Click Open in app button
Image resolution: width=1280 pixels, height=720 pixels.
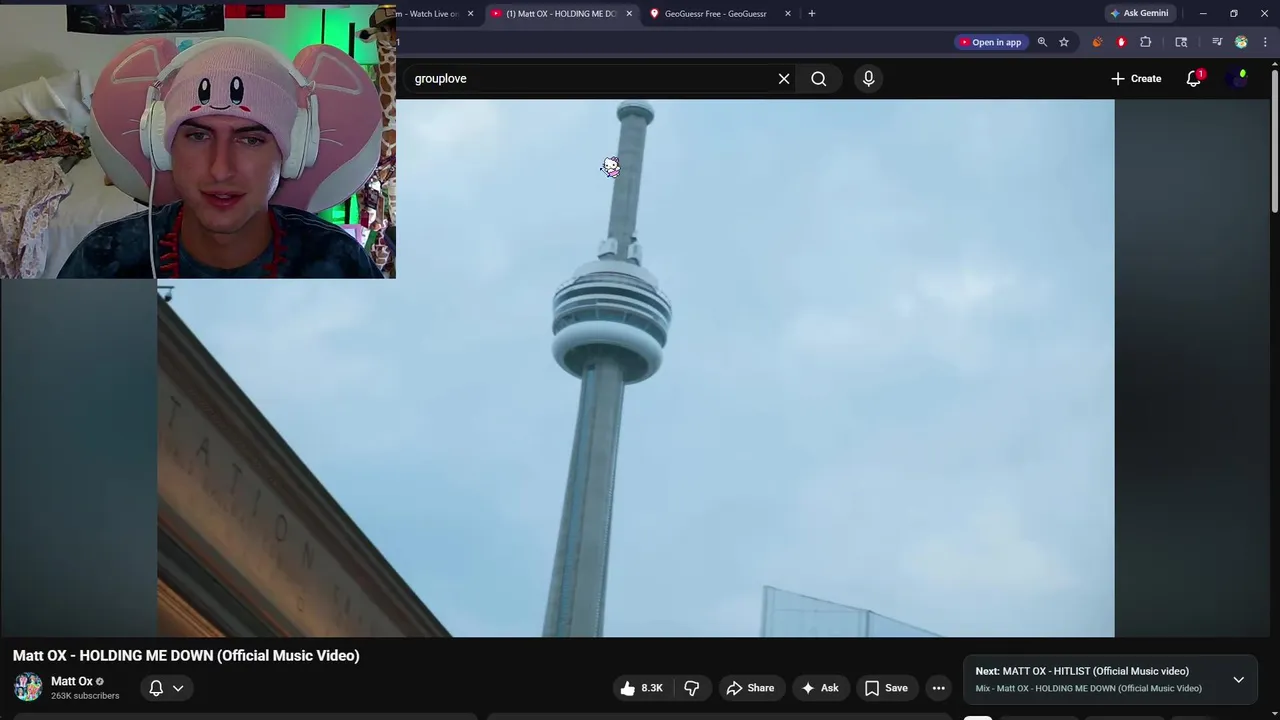[990, 42]
